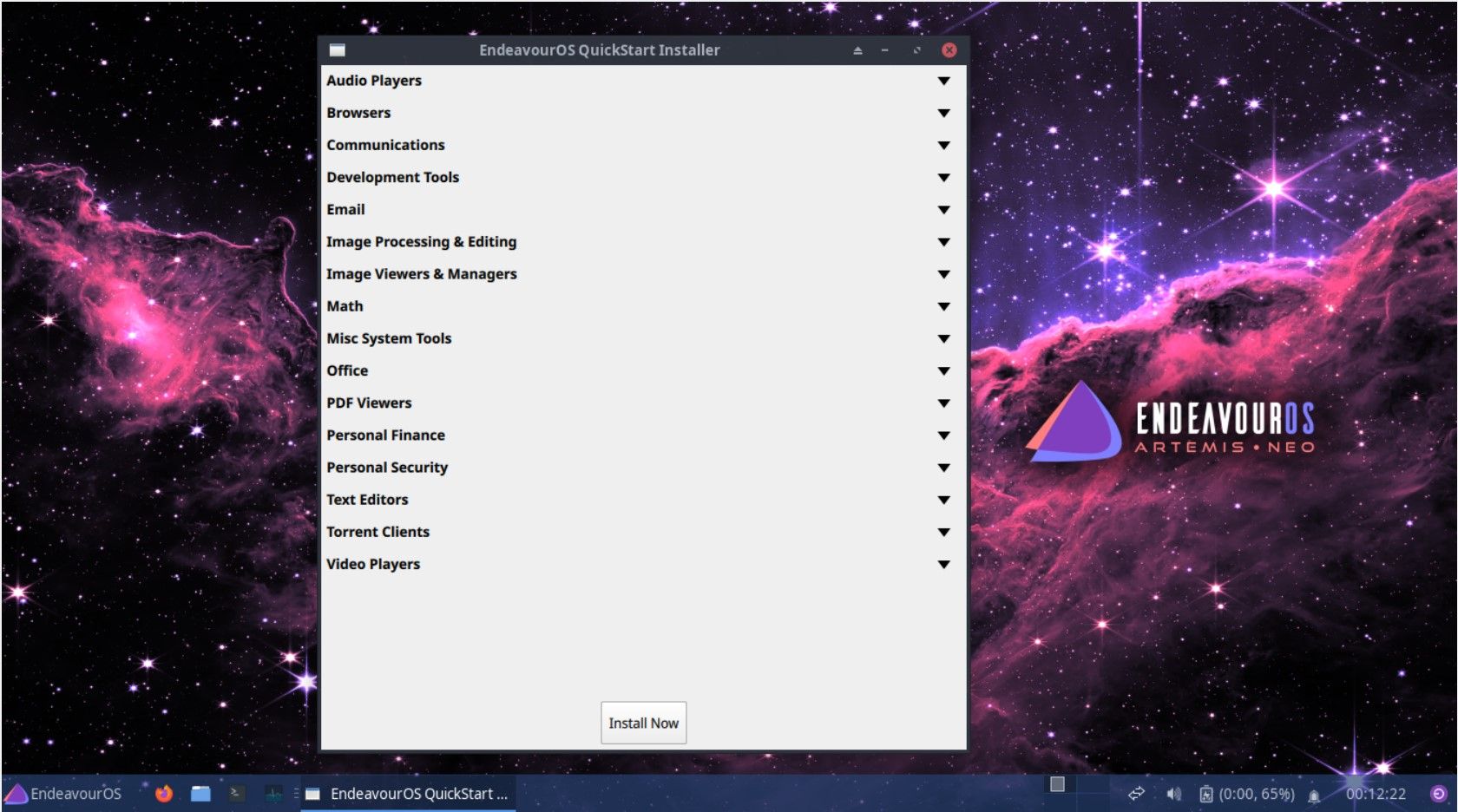The width and height of the screenshot is (1458, 812).
Task: Expand the Development Tools arrow
Action: 943,177
